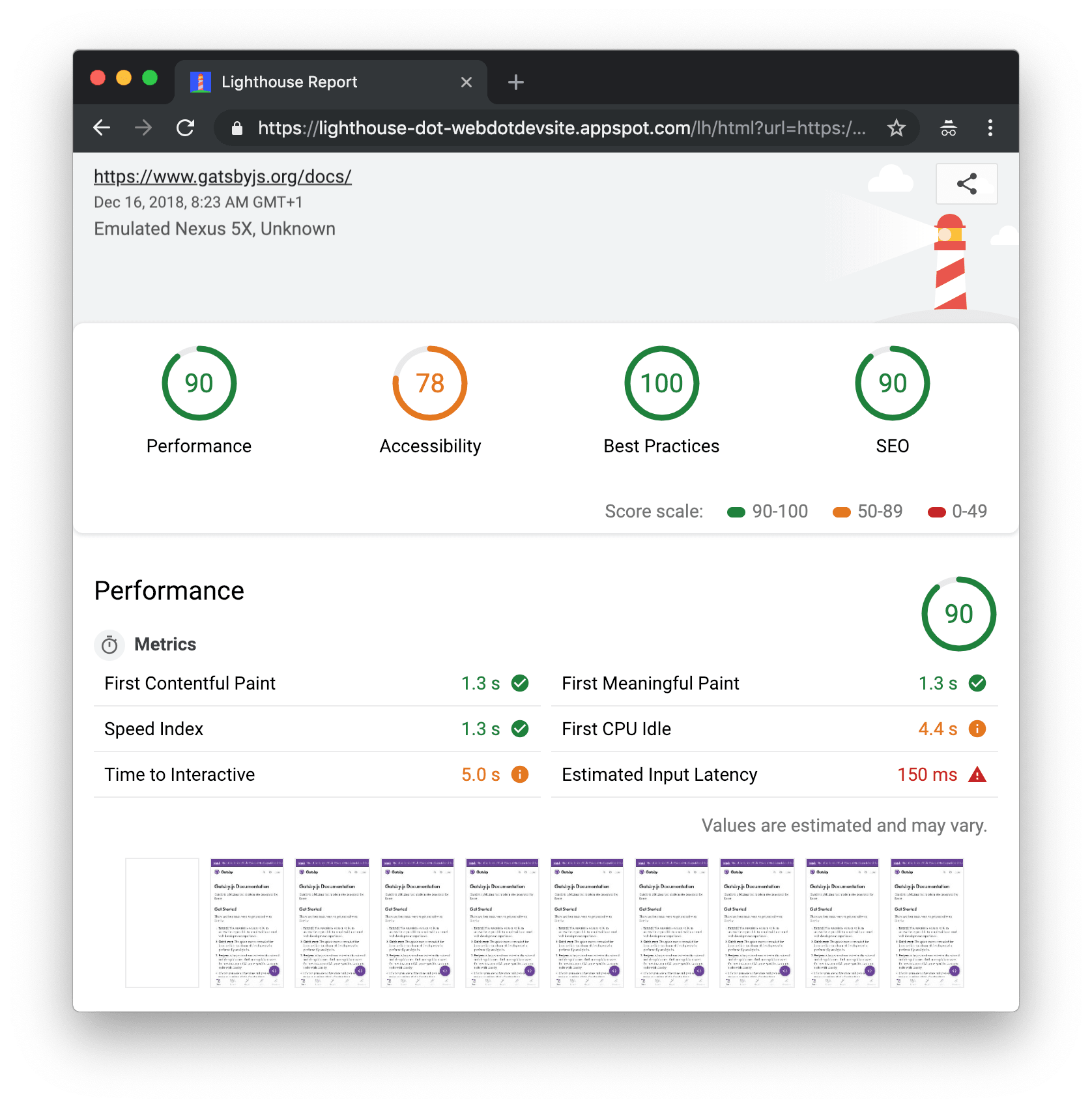Click the Metrics stopwatch icon
The height and width of the screenshot is (1108, 1092).
[109, 645]
